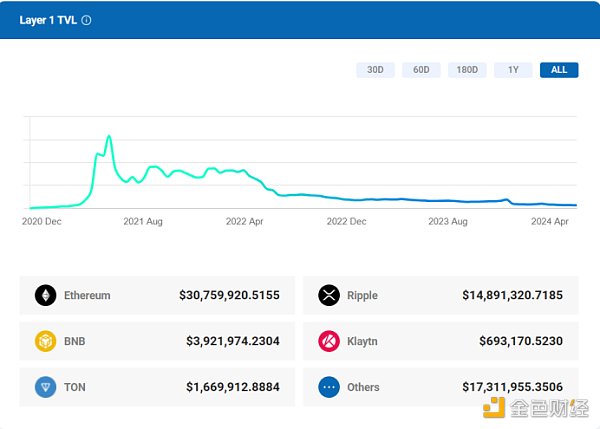The width and height of the screenshot is (600, 429).
Task: Click the Others three-dot icon
Action: click(330, 387)
